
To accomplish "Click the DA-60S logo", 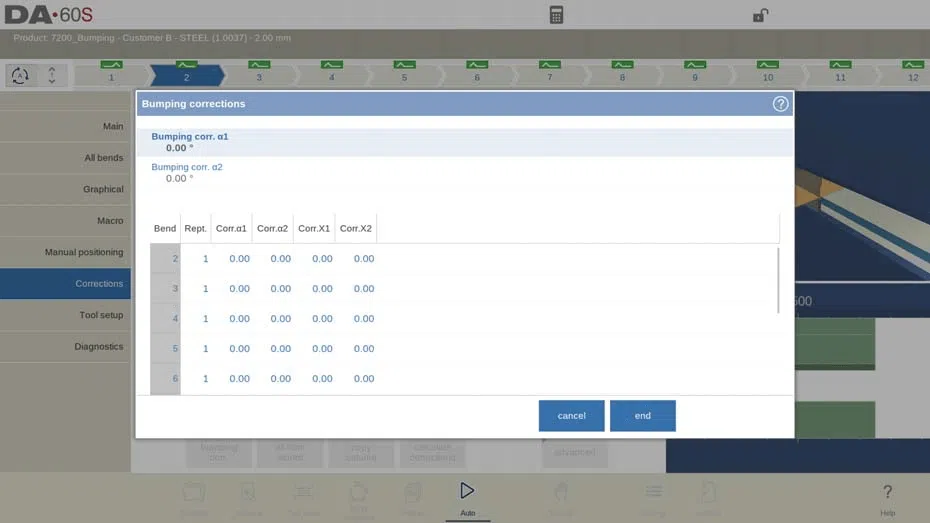I will pyautogui.click(x=49, y=15).
